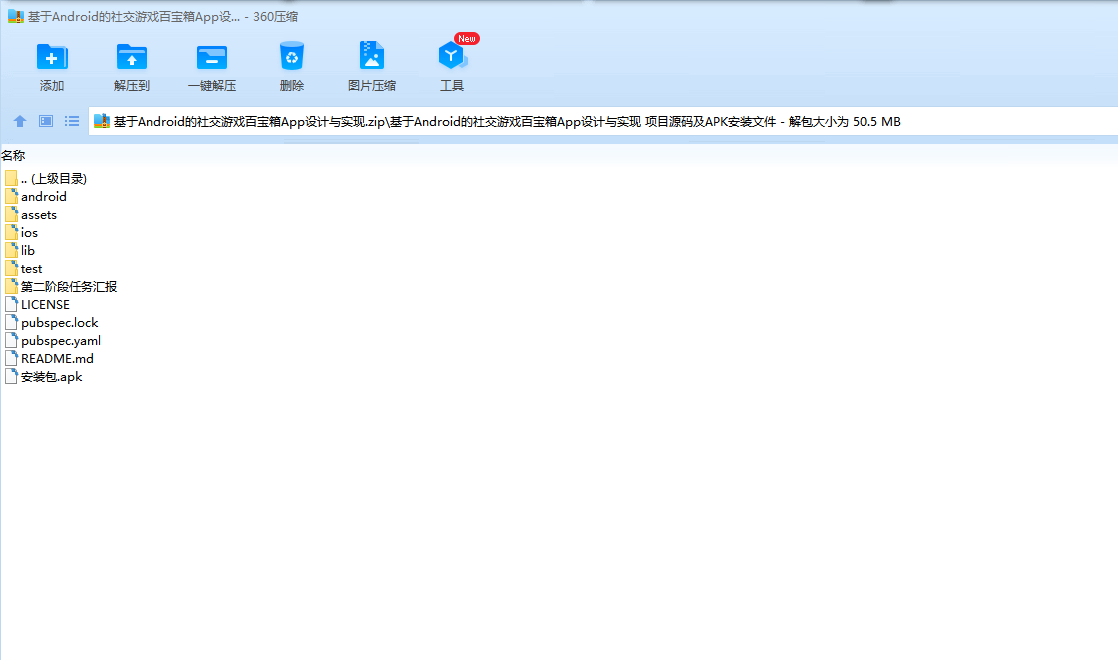Viewport: 1118px width, 660px height.
Task: Click the pubspec.lock file icon
Action: pyautogui.click(x=11, y=322)
